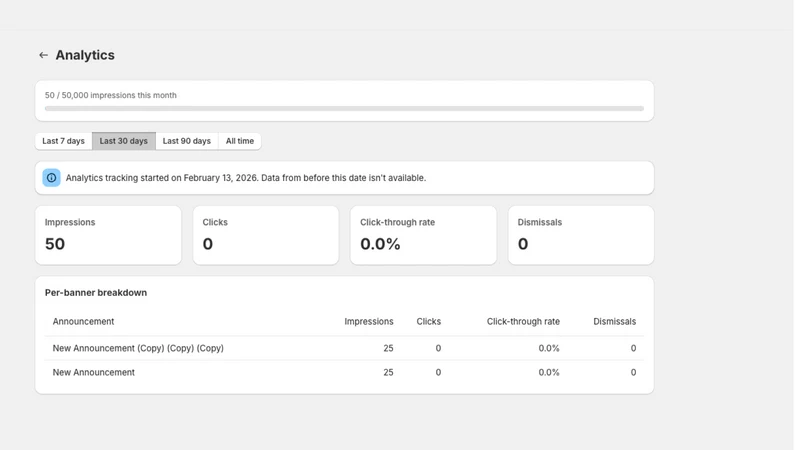800x450 pixels.
Task: Click the analytics tracking started notice text
Action: [x=246, y=178]
